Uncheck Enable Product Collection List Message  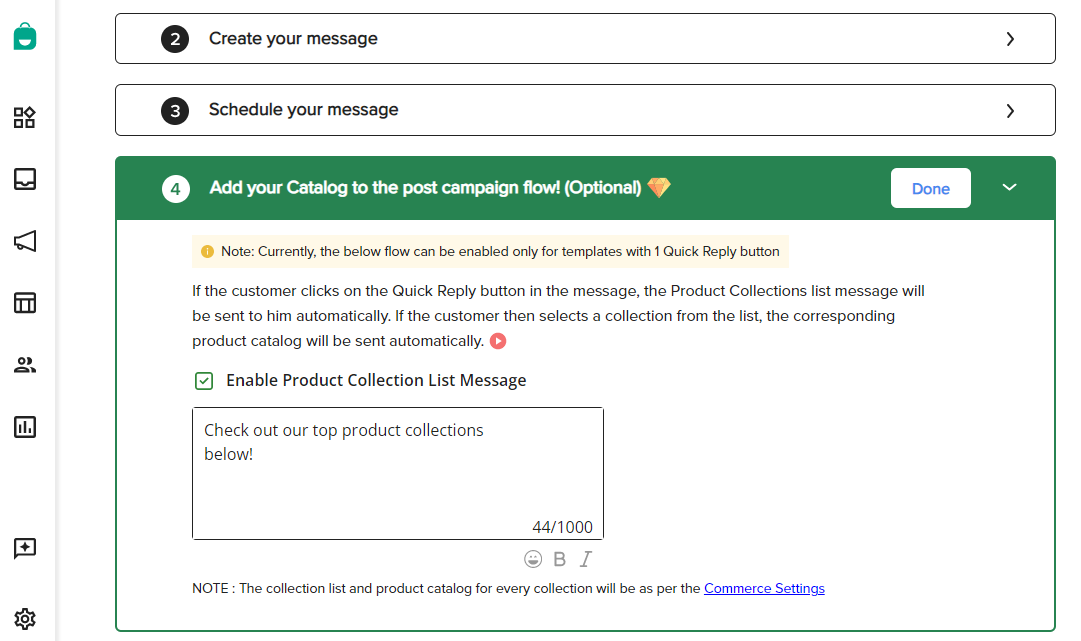click(204, 380)
